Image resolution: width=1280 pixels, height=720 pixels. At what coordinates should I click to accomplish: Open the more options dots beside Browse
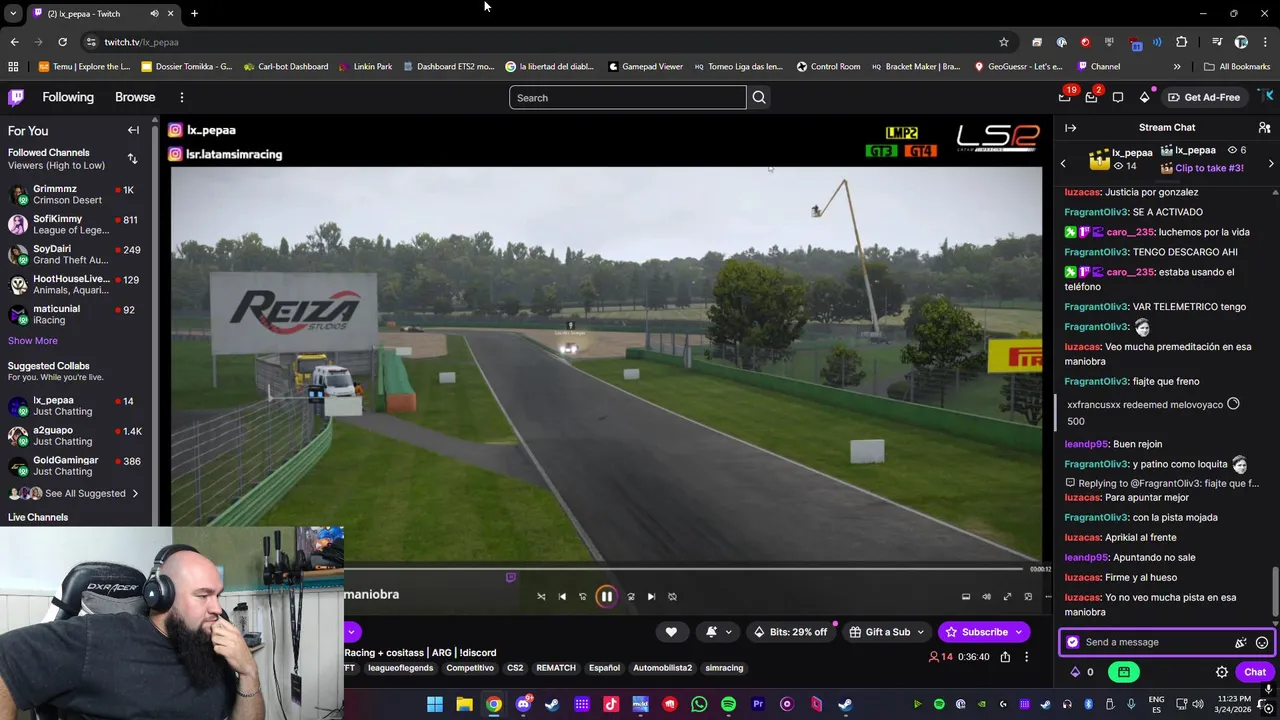pos(181,97)
